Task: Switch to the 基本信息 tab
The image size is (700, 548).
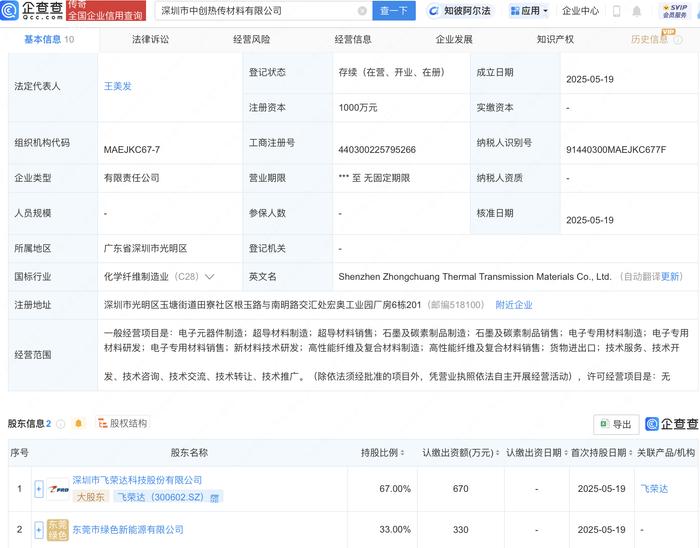Action: (x=49, y=40)
